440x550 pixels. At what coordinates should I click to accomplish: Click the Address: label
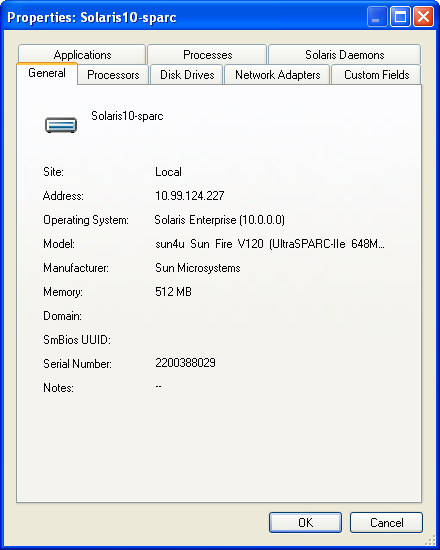(x=63, y=195)
